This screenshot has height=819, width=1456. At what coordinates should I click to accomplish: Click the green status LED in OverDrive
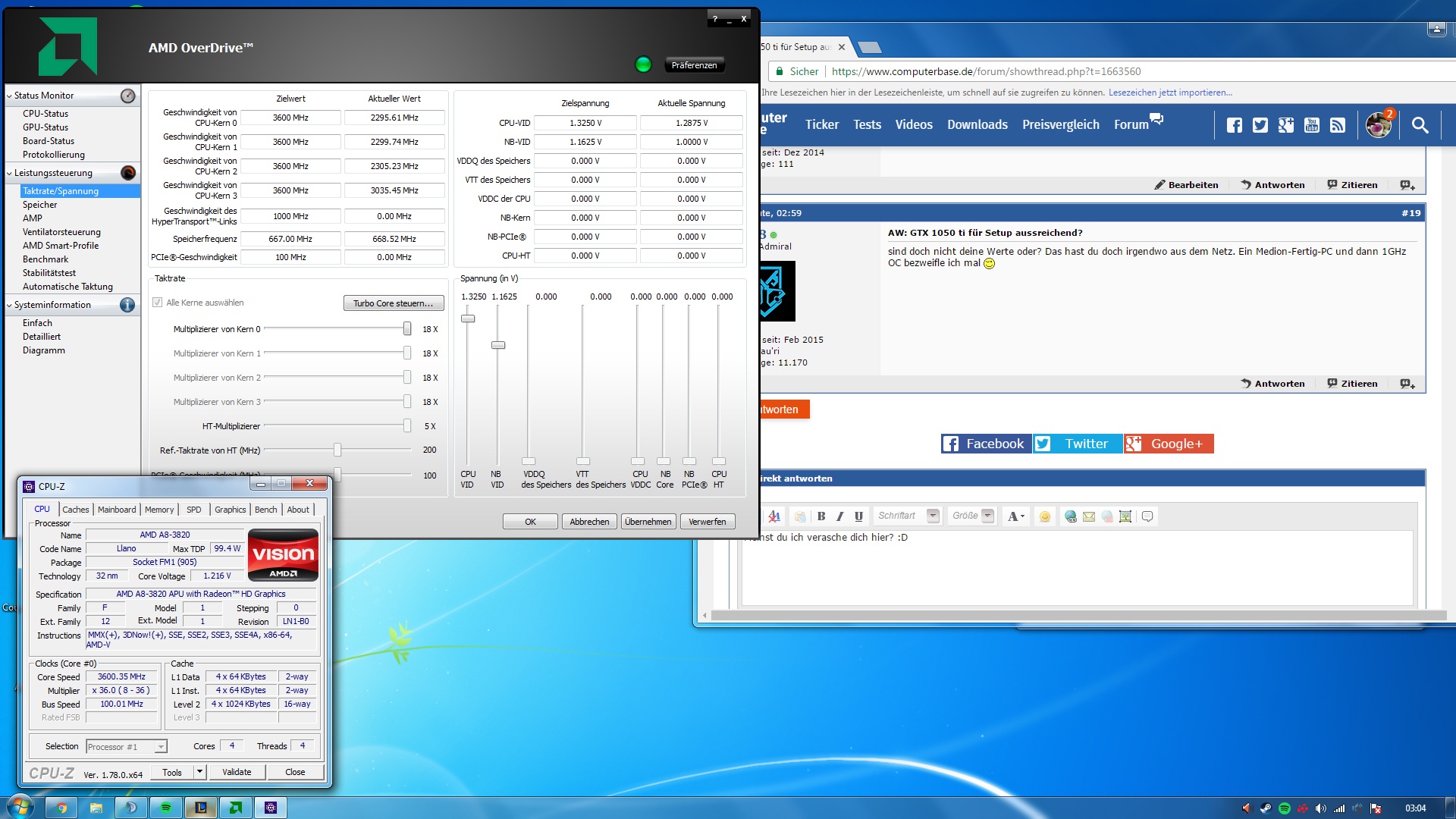pyautogui.click(x=643, y=64)
